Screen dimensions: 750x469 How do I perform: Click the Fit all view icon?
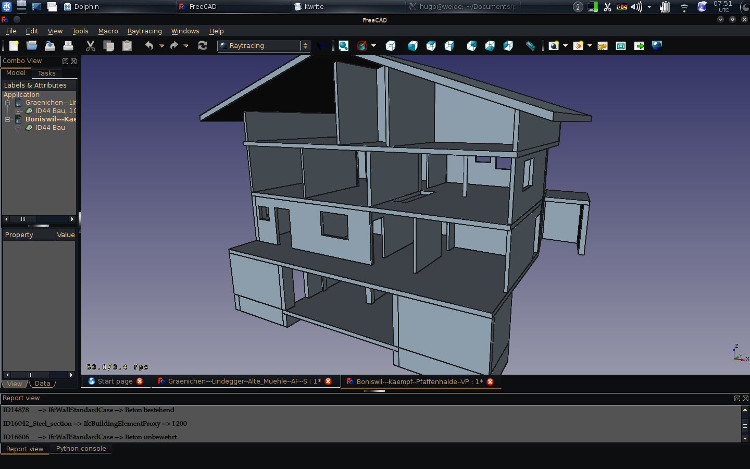pos(344,46)
